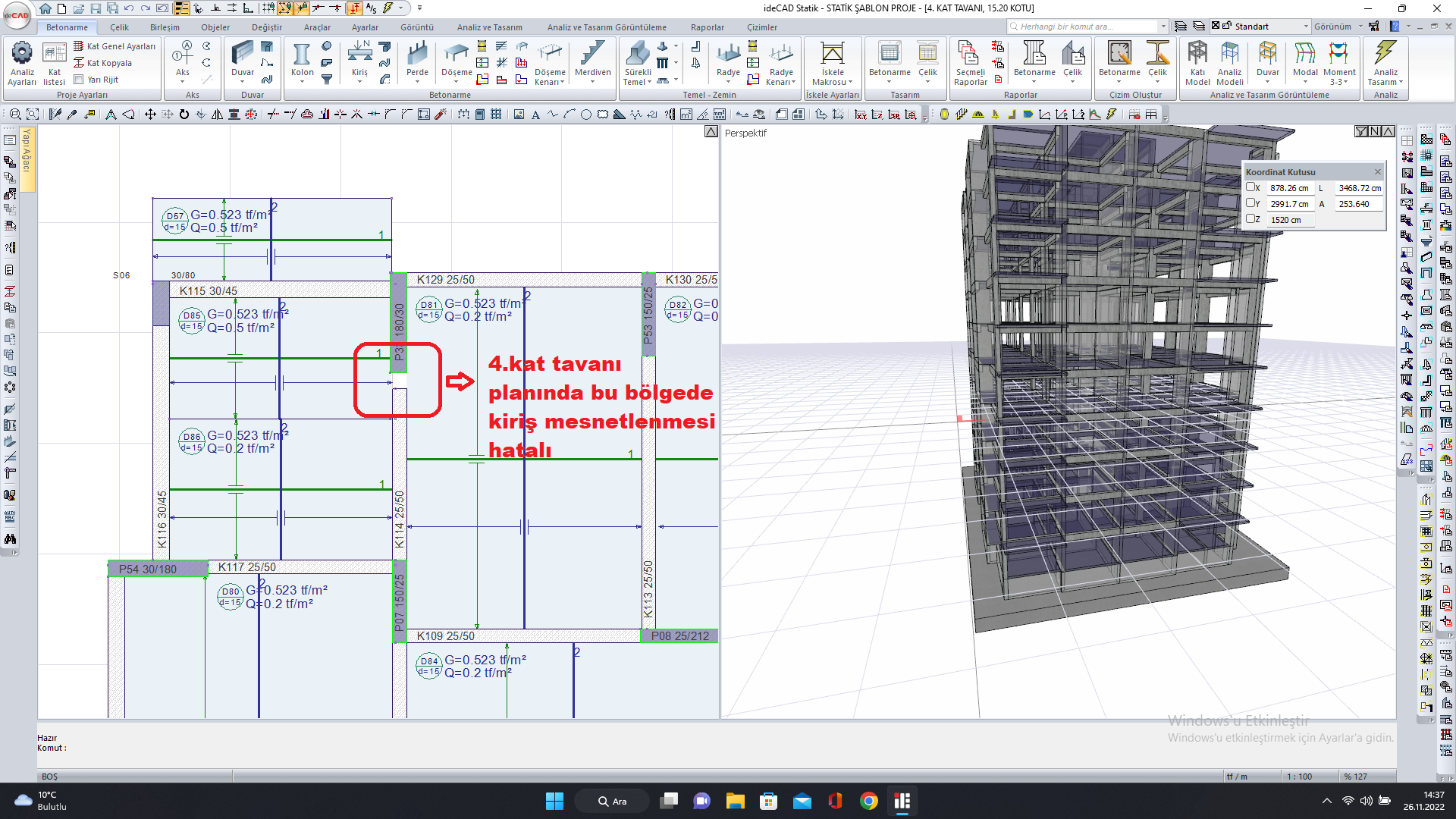Open the Betonarme ribbon tab
The width and height of the screenshot is (1456, 819).
pyautogui.click(x=67, y=27)
